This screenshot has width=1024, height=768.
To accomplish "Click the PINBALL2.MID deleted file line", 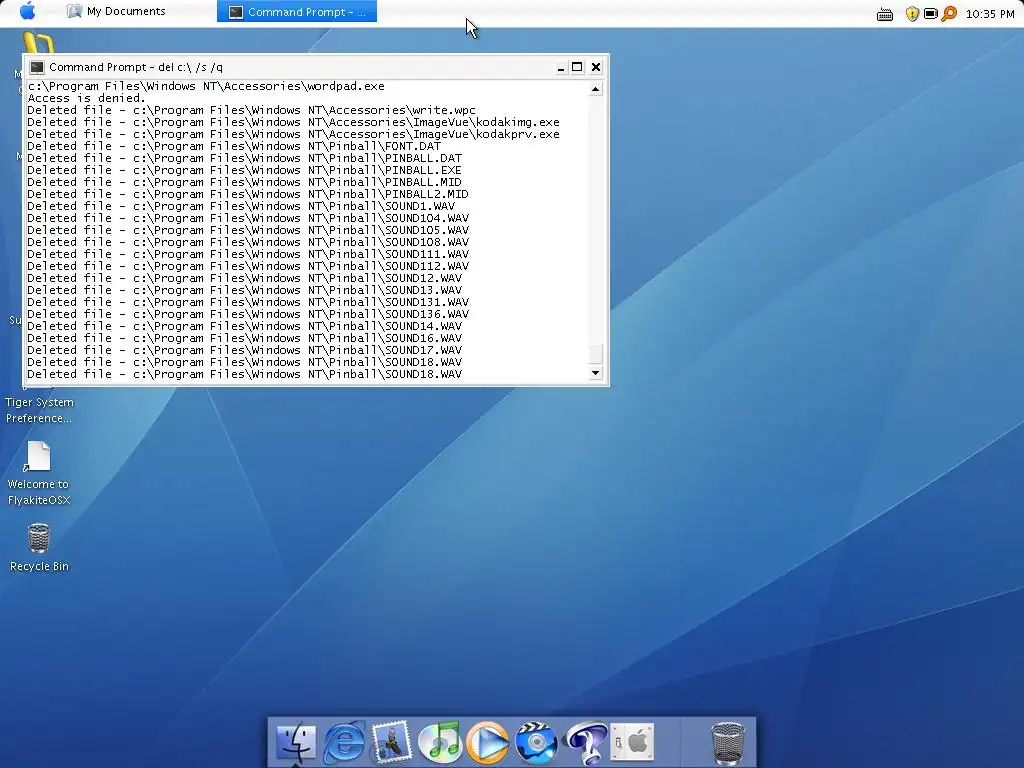I will 248,194.
